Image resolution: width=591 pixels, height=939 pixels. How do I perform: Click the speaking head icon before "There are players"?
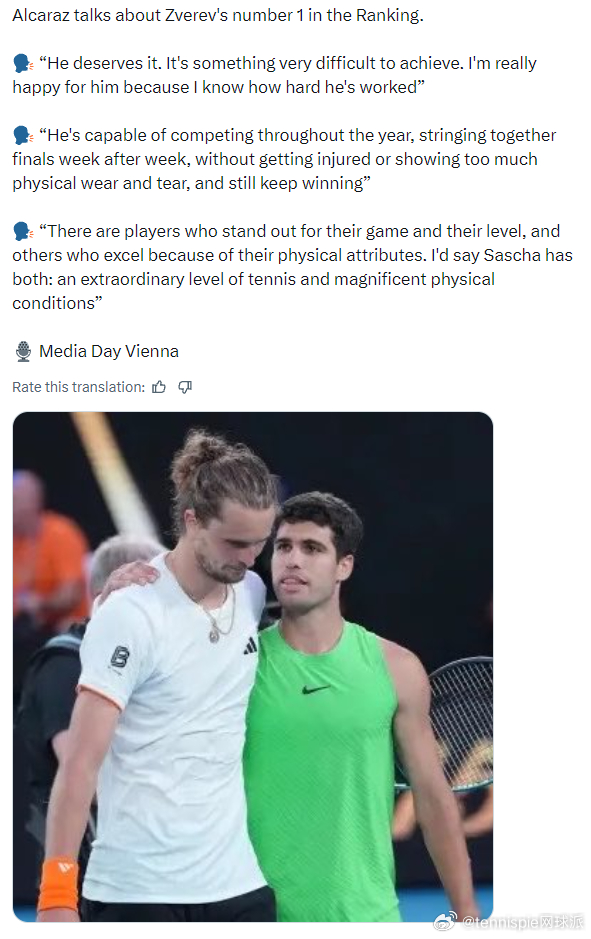click(x=23, y=231)
